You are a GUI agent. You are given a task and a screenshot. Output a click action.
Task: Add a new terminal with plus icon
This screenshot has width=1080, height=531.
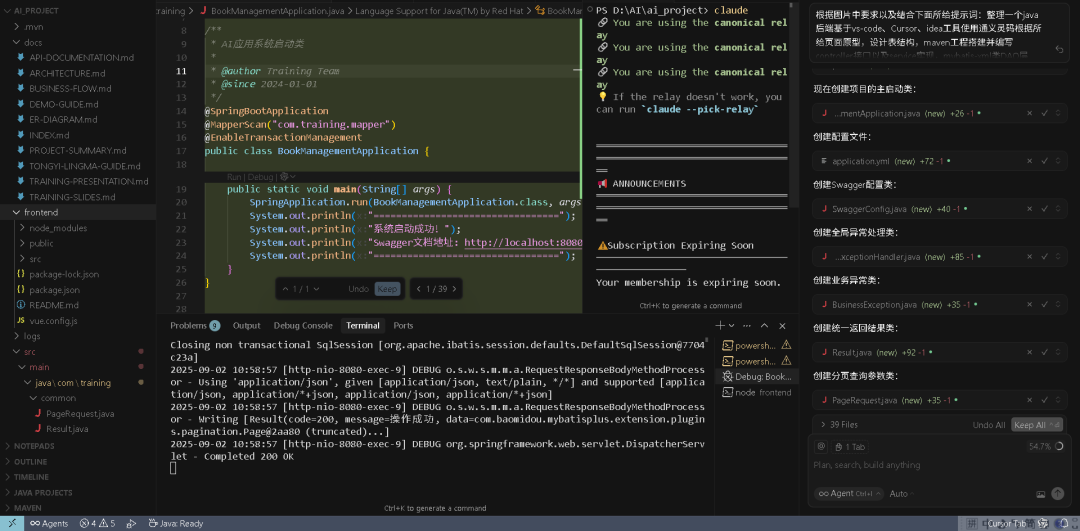[720, 326]
